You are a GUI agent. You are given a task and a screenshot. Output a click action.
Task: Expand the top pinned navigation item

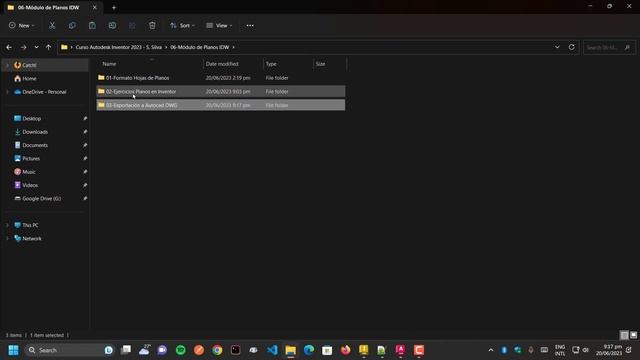click(7, 65)
